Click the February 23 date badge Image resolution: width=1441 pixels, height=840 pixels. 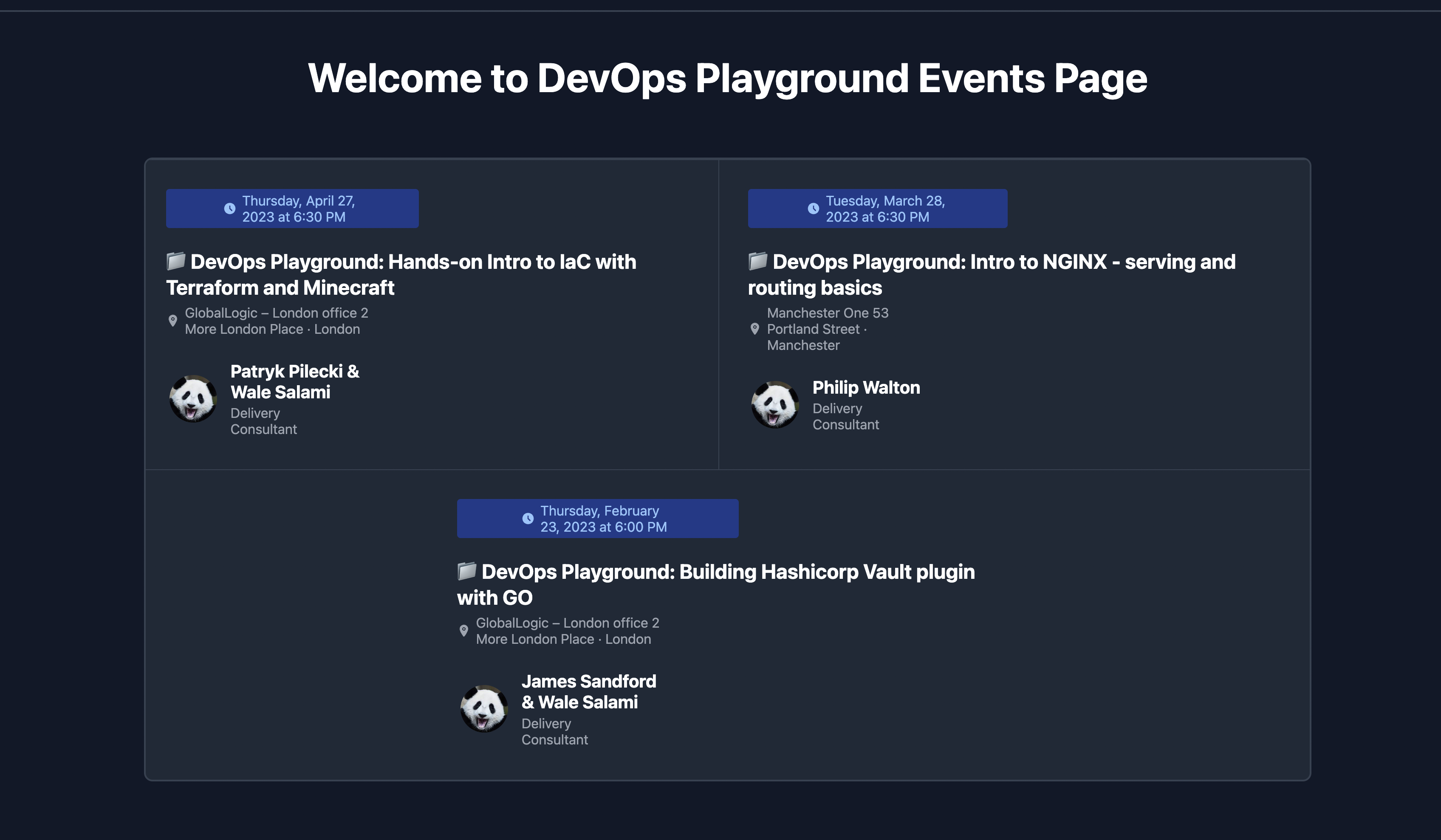598,518
